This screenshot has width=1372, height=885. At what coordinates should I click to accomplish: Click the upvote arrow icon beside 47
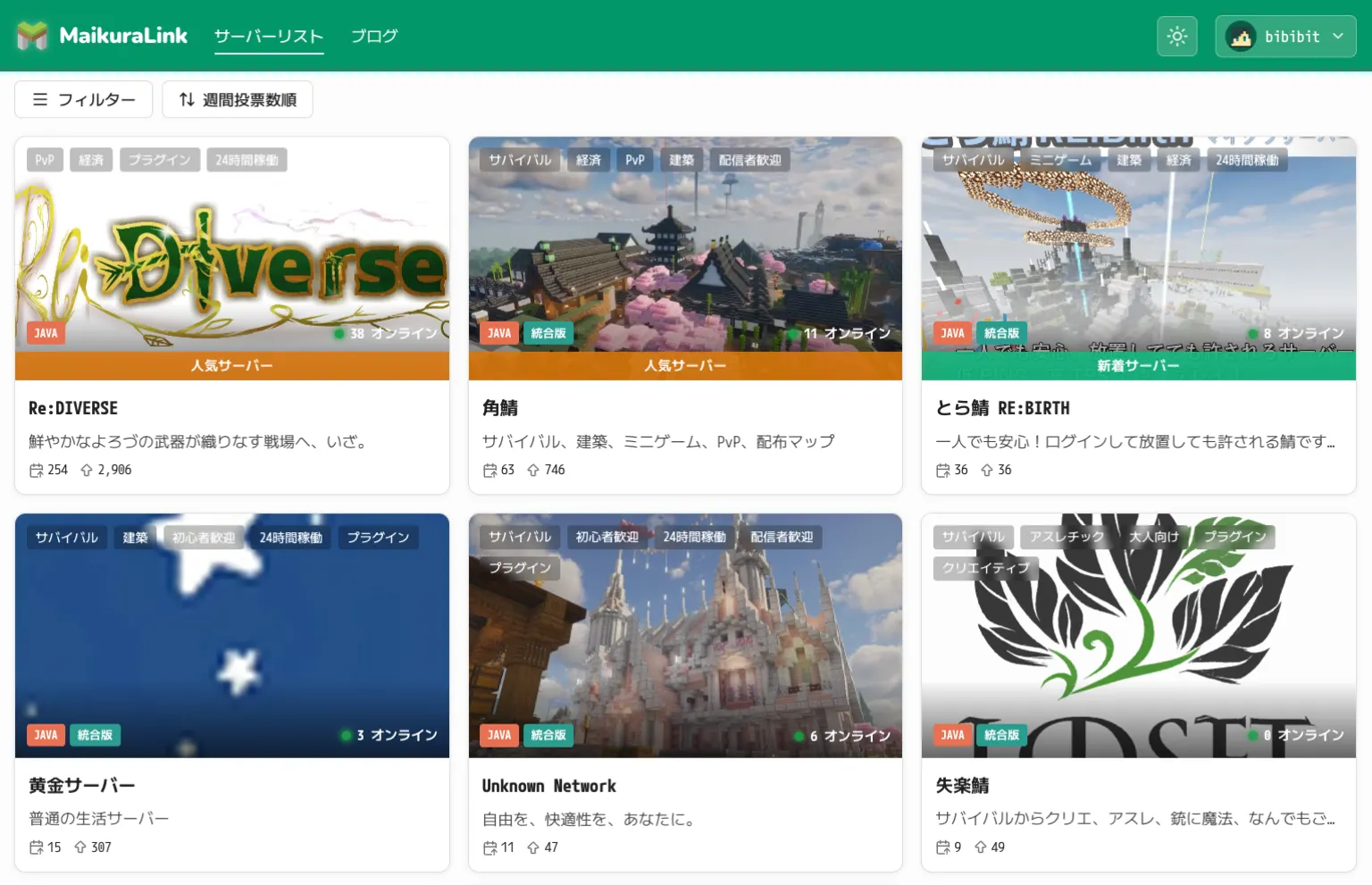533,847
